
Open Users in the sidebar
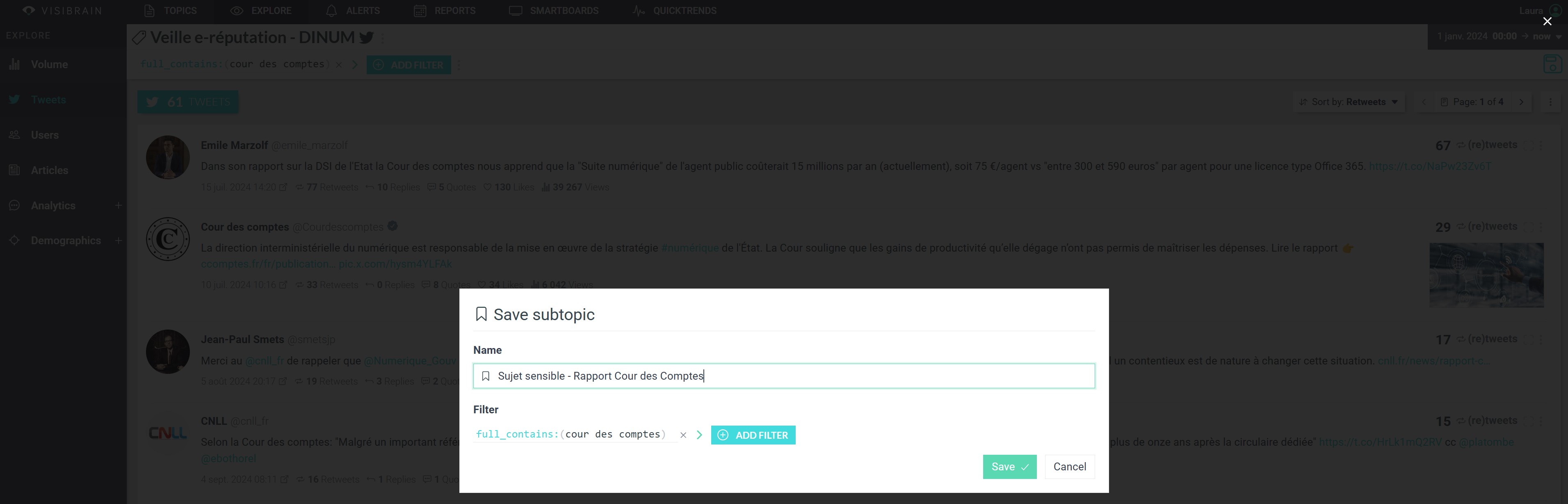click(x=44, y=135)
